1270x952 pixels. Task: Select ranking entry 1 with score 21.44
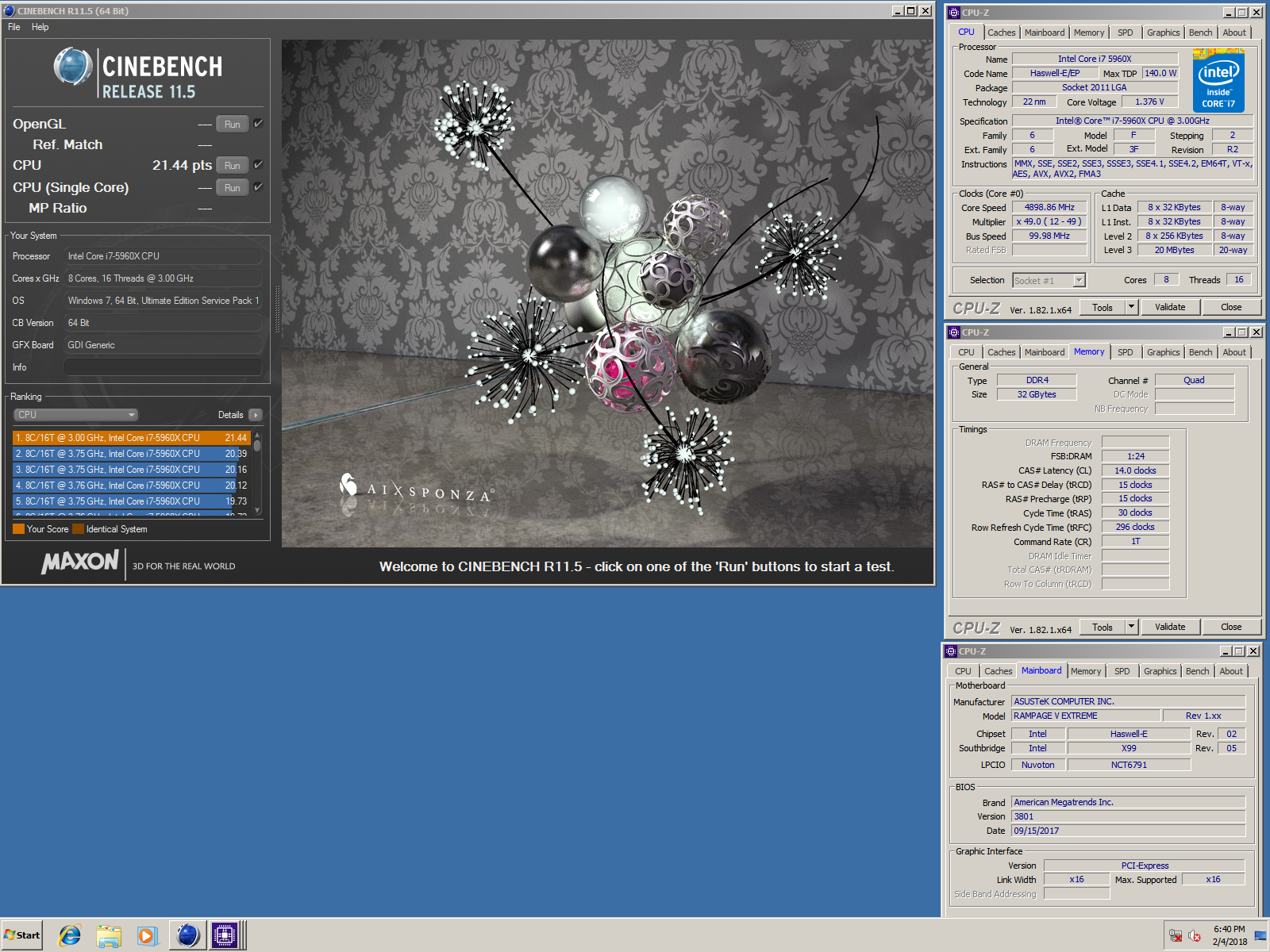(132, 438)
